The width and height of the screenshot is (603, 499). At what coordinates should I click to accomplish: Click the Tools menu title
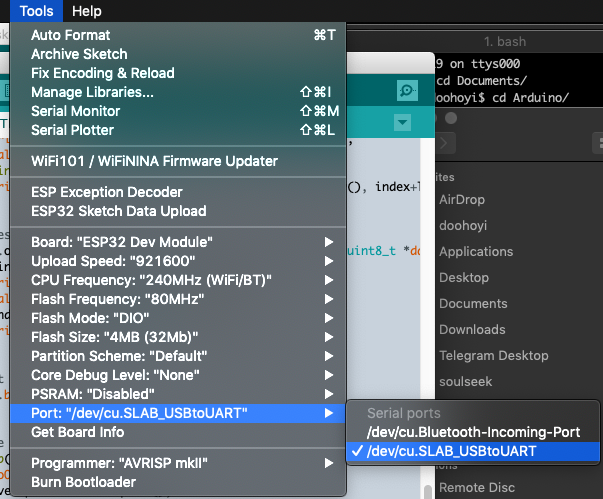35,11
